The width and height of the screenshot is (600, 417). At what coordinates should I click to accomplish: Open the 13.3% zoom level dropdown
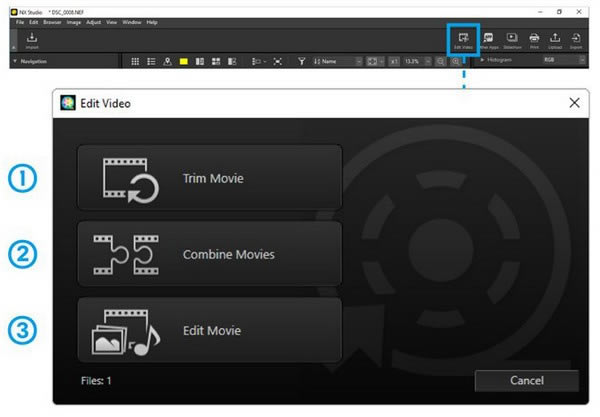pos(418,61)
